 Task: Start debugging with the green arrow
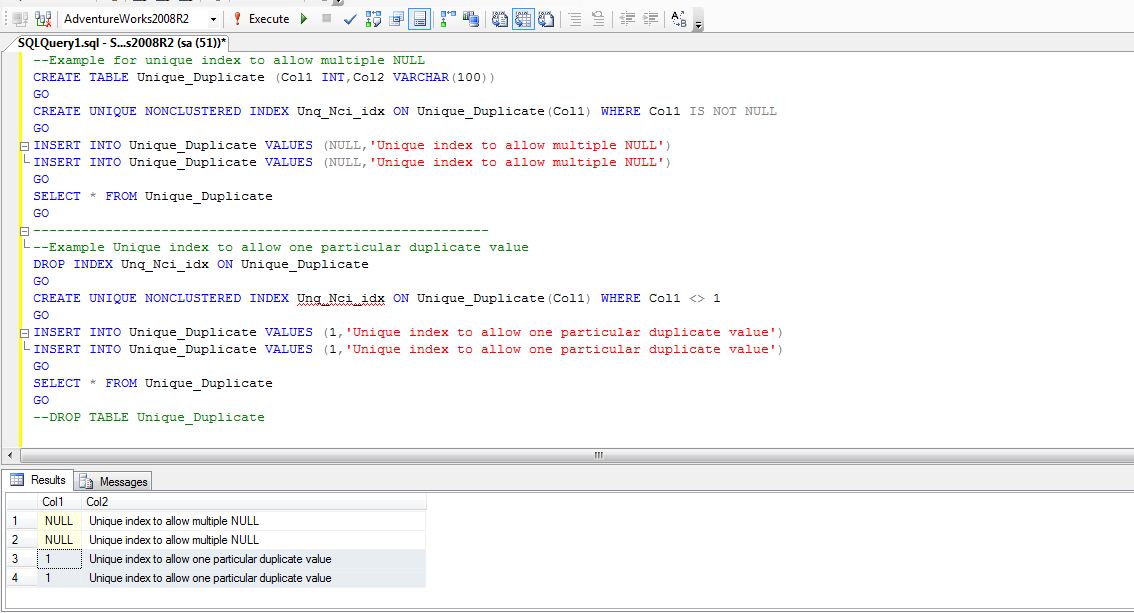point(303,18)
